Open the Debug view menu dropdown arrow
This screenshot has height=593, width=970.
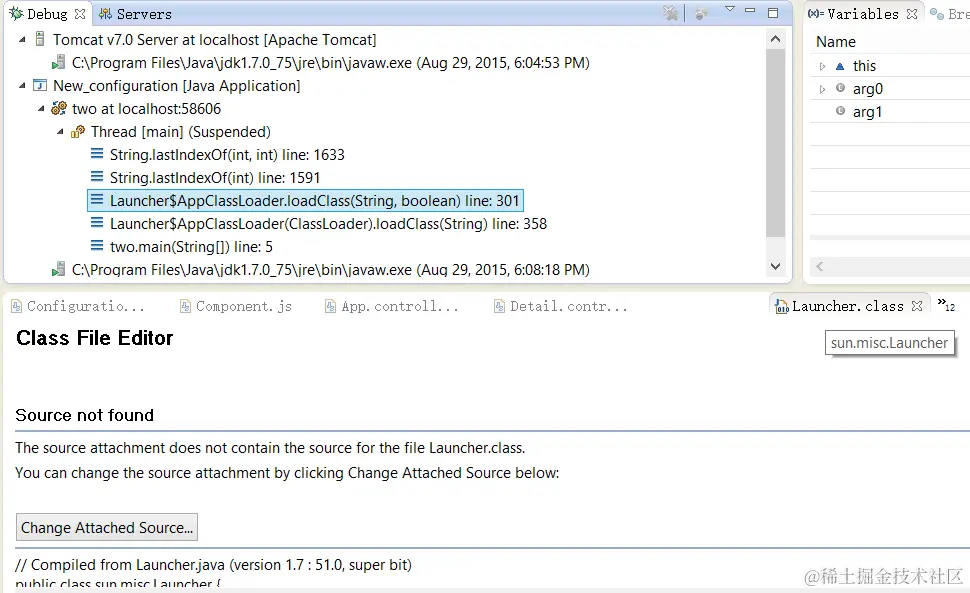click(x=730, y=9)
